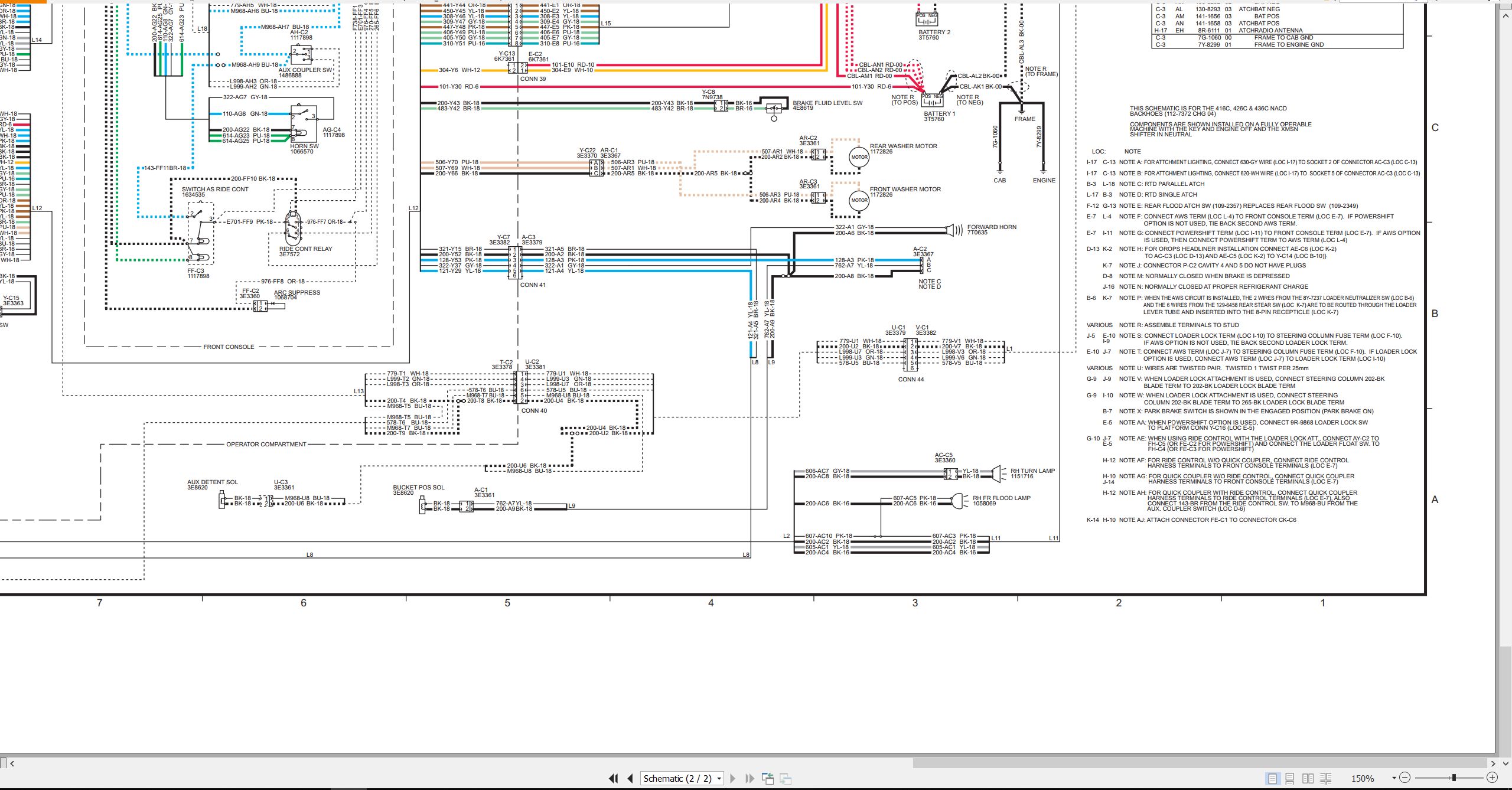Screen dimensions: 1512x790
Task: Go back to previous view
Action: pos(768,778)
